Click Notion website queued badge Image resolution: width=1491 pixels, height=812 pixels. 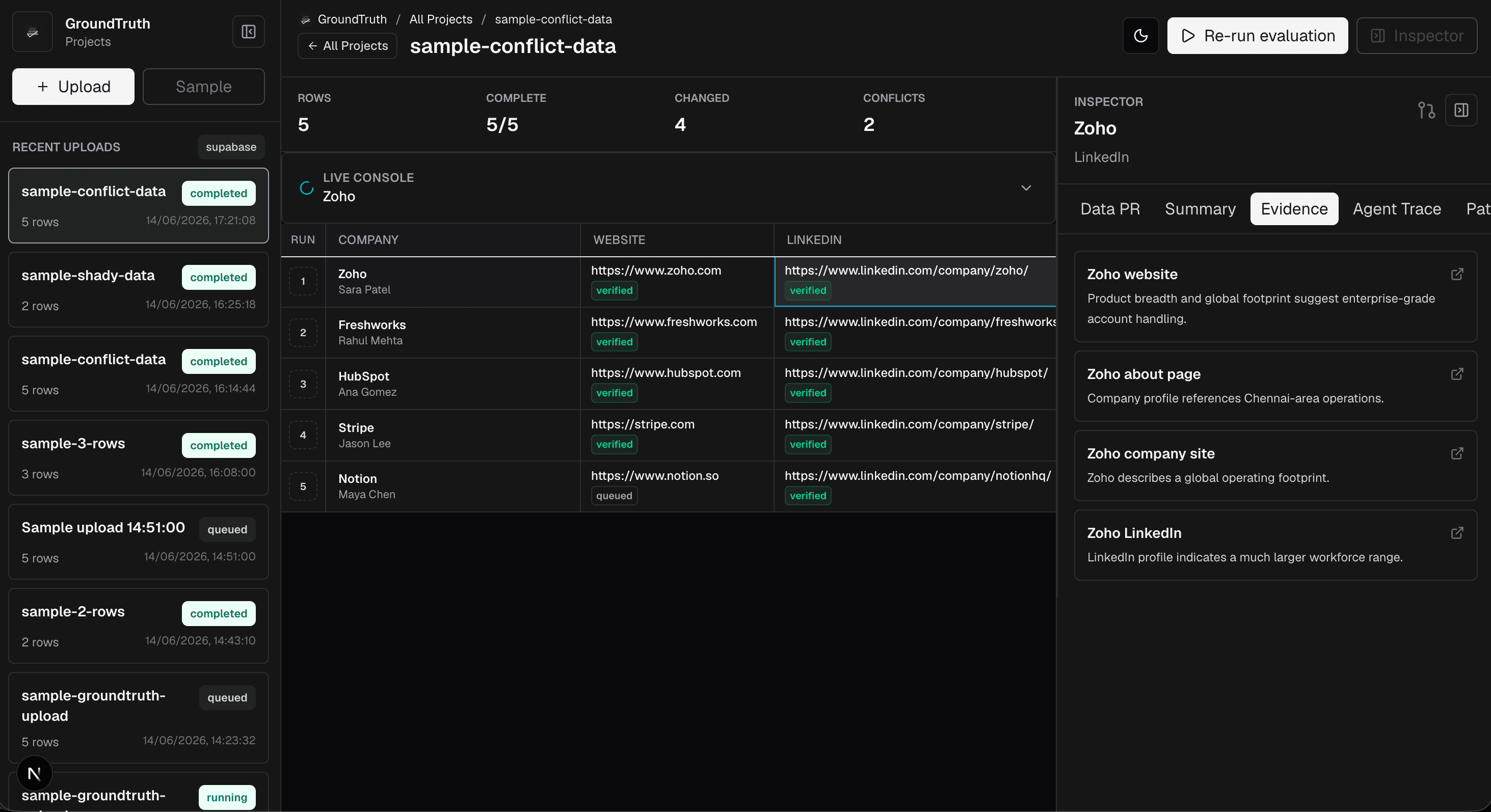point(614,496)
